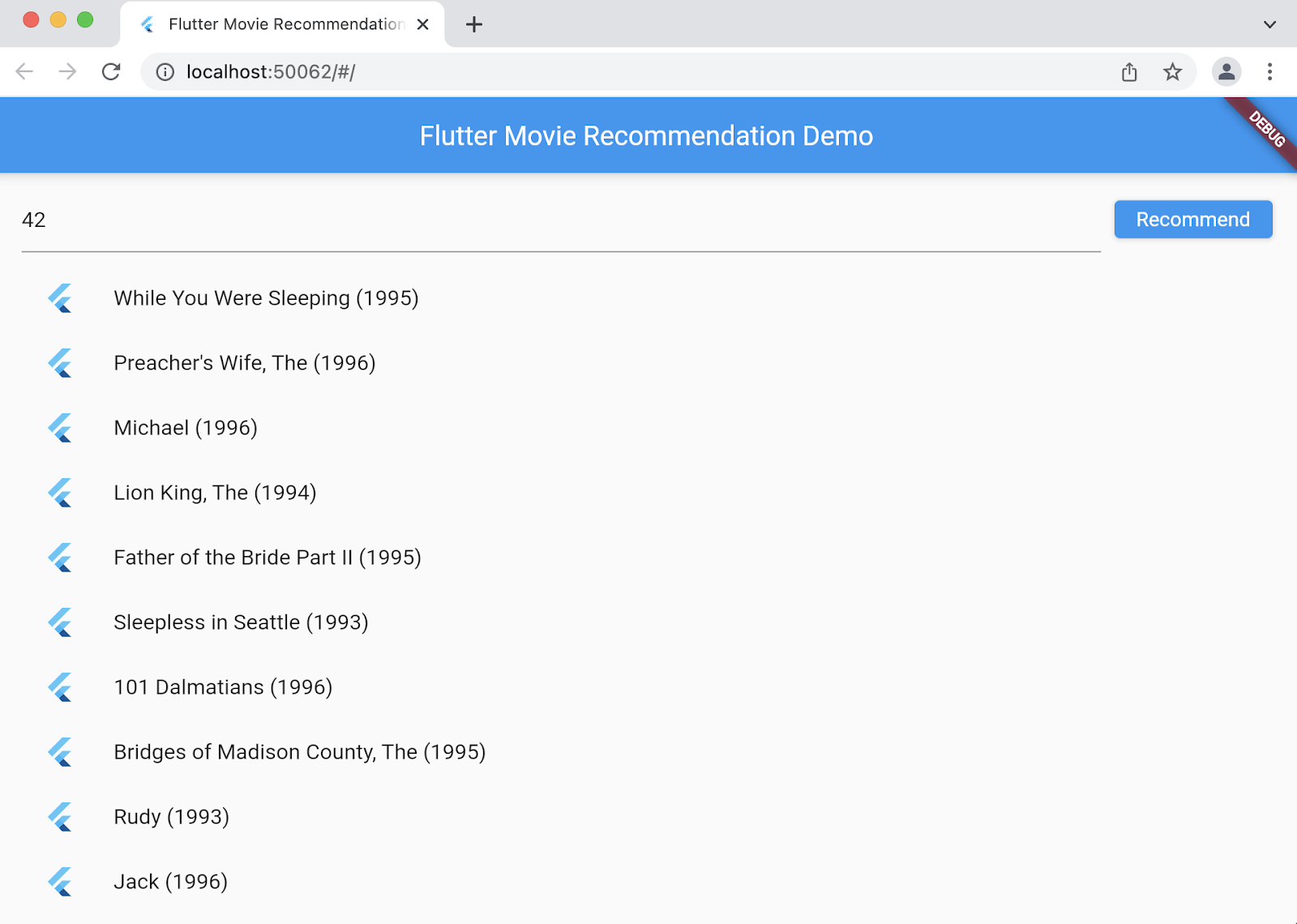The width and height of the screenshot is (1297, 924).
Task: Click the user ID input field containing 42
Action: click(559, 220)
